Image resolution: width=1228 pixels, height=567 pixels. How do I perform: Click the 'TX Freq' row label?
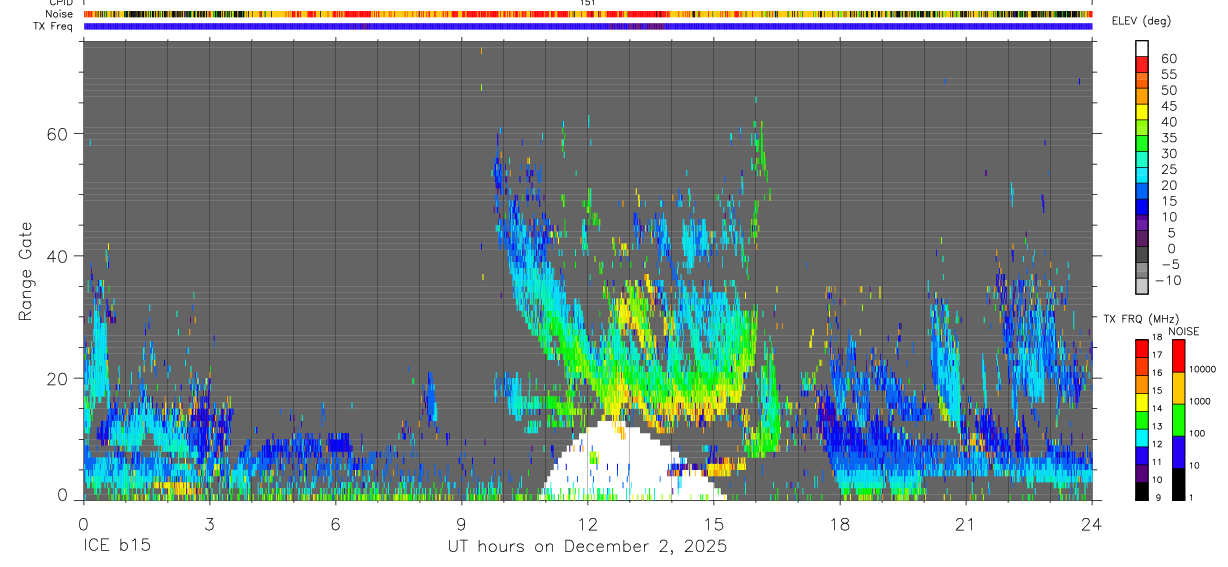53,26
